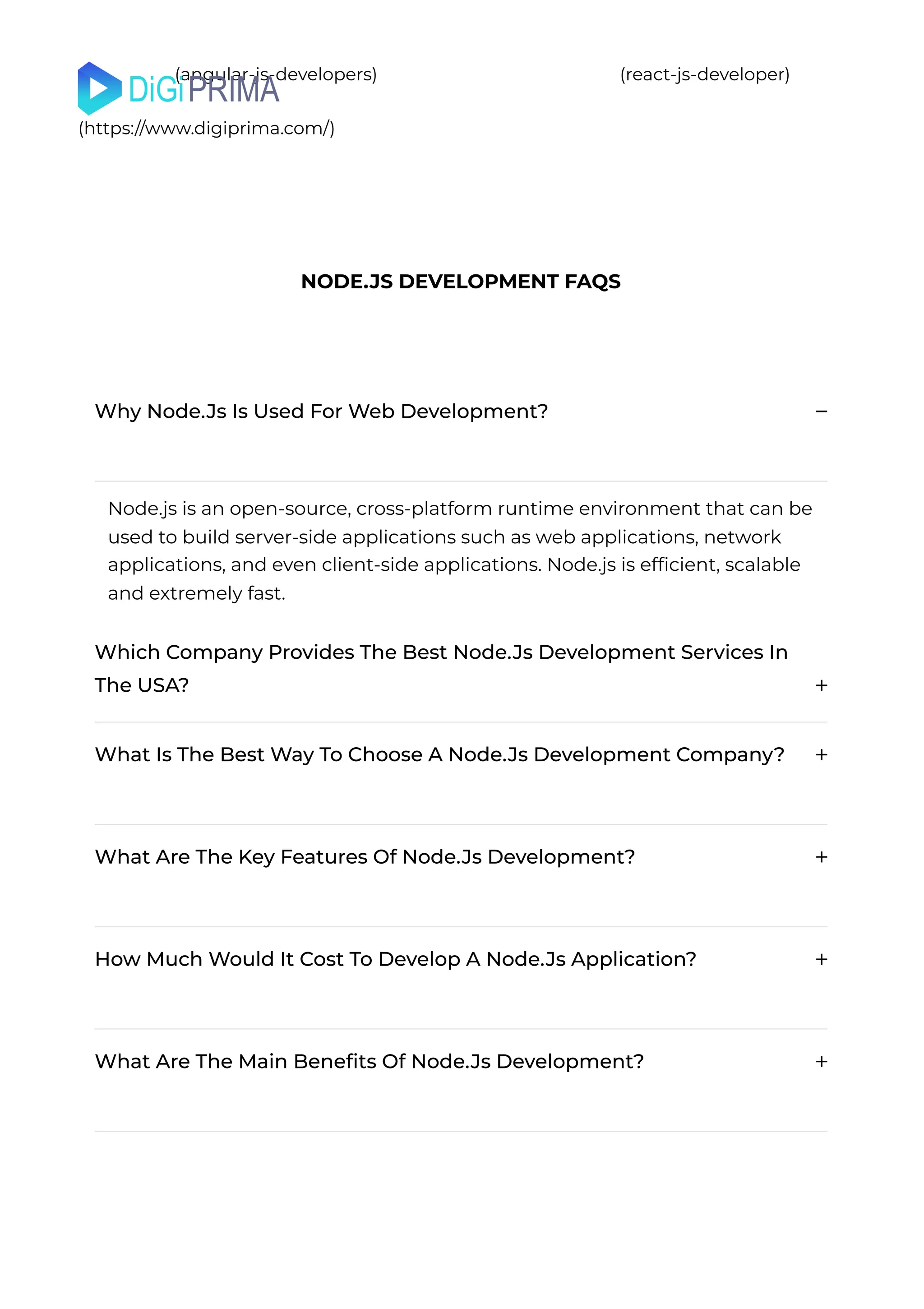Expand 'Main Benefits Of Node.Js Development' plus icon
924x1309 pixels.
[821, 1062]
